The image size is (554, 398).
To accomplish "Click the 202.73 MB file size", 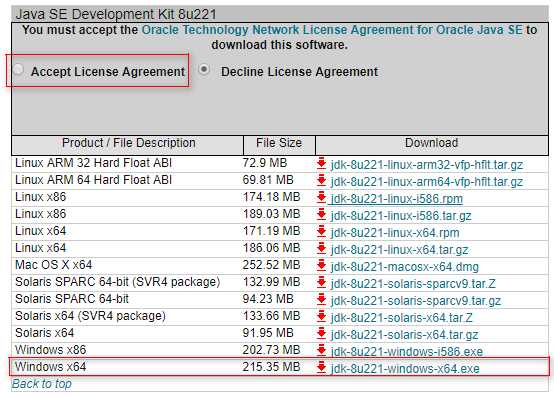I will point(271,350).
